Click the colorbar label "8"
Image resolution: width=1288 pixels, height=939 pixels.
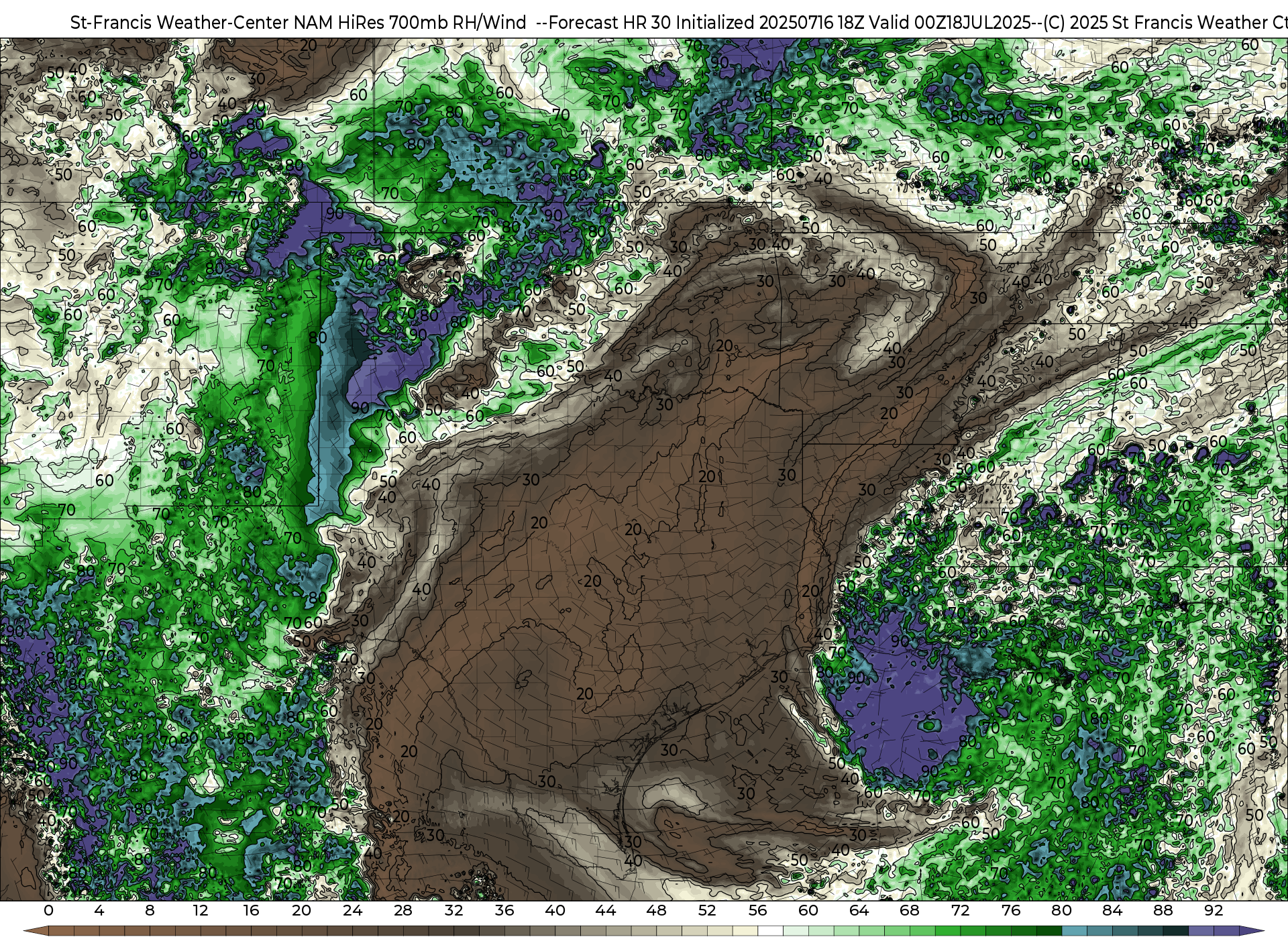tap(150, 910)
